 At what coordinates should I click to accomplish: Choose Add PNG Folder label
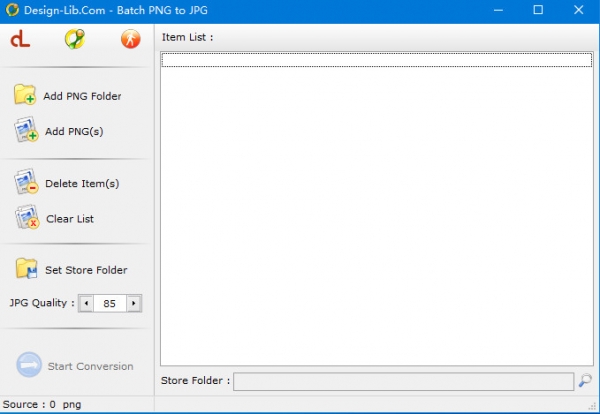click(x=82, y=96)
